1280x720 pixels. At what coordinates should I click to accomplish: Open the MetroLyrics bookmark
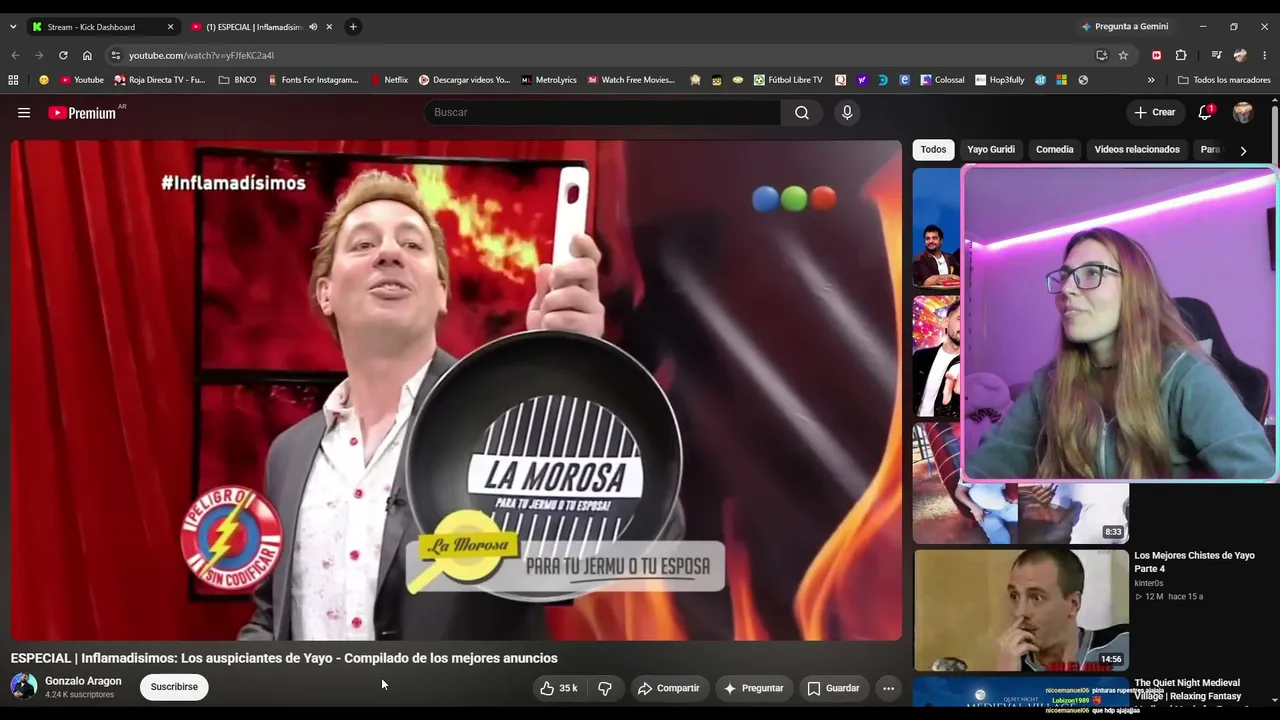pyautogui.click(x=549, y=80)
